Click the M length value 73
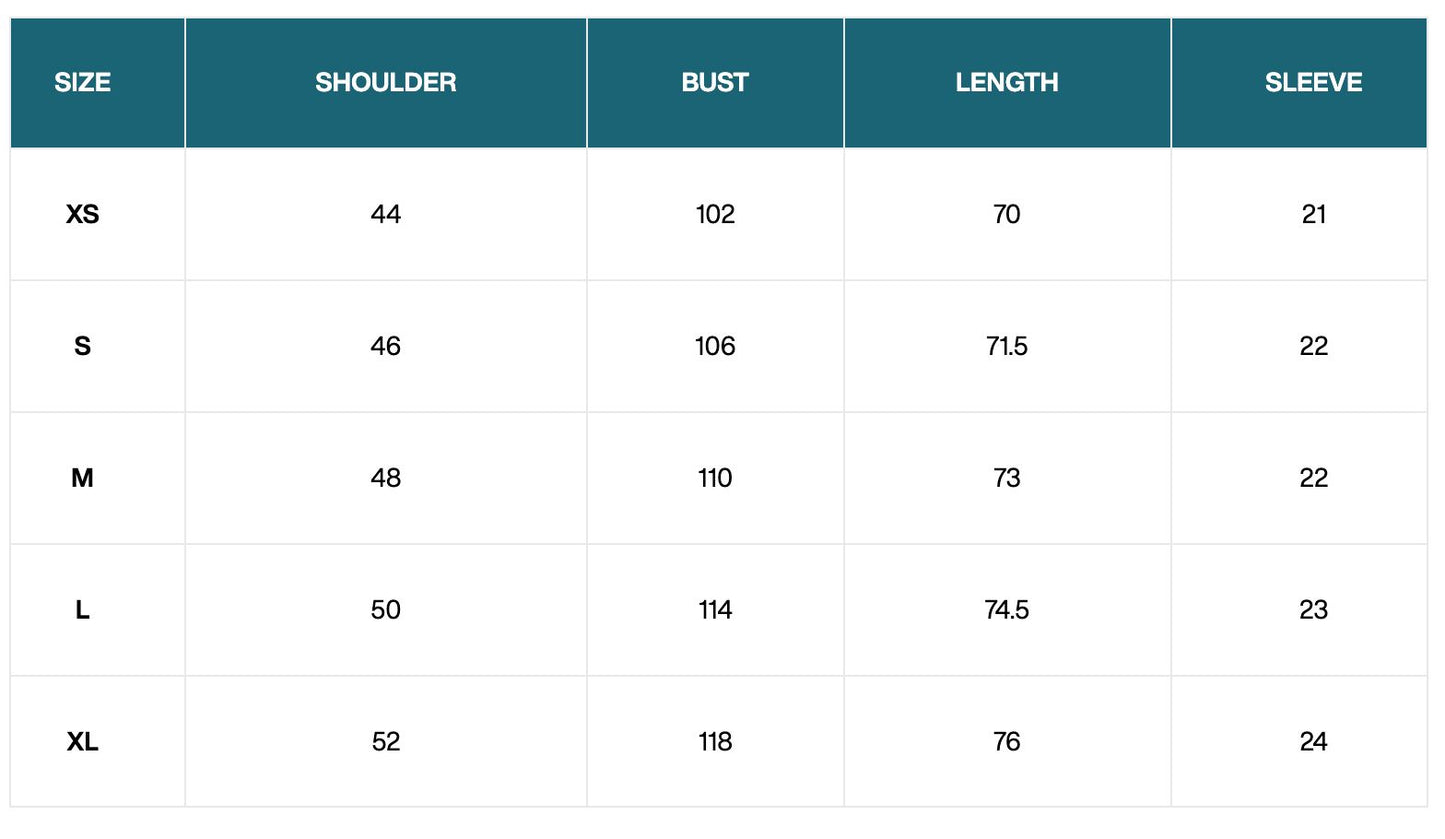 [1006, 478]
